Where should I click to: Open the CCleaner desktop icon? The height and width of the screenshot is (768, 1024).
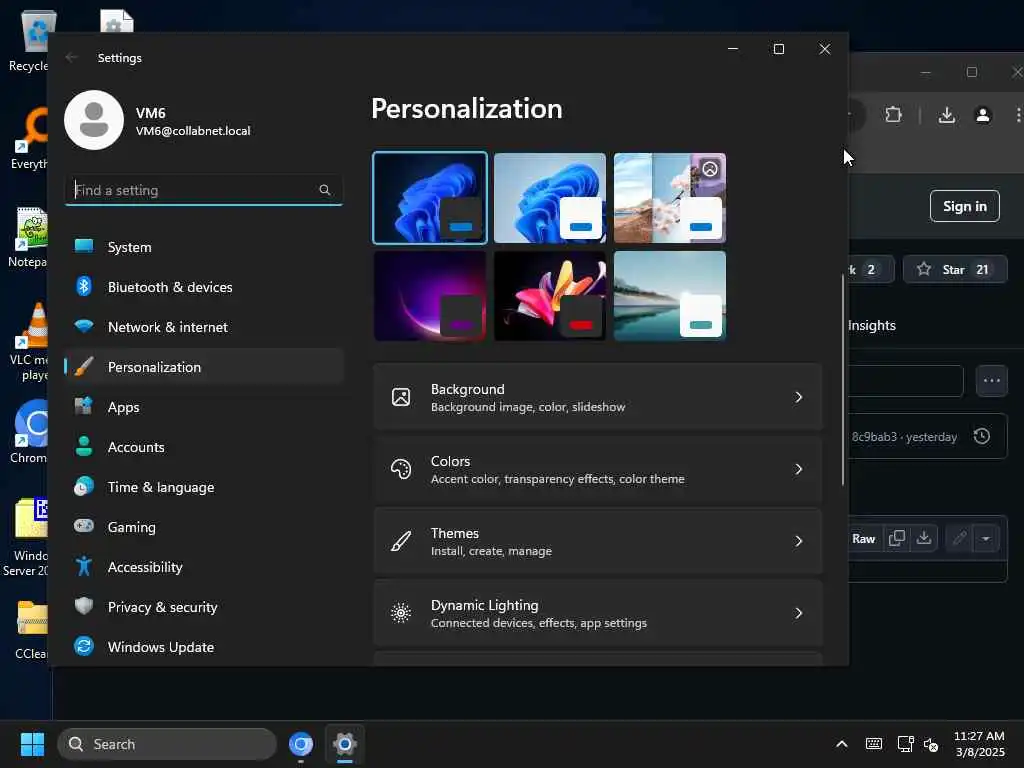tap(31, 630)
